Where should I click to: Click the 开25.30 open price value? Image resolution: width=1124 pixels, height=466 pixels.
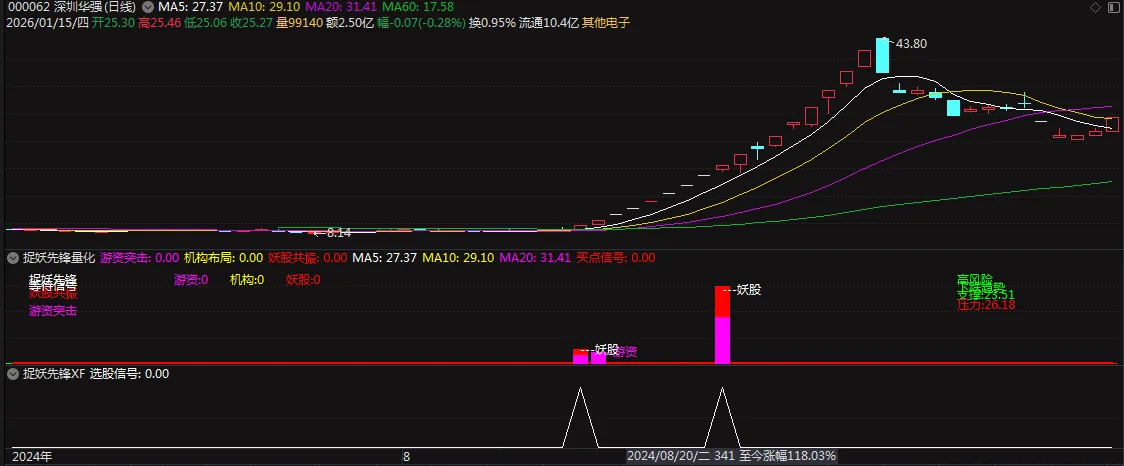(x=114, y=22)
